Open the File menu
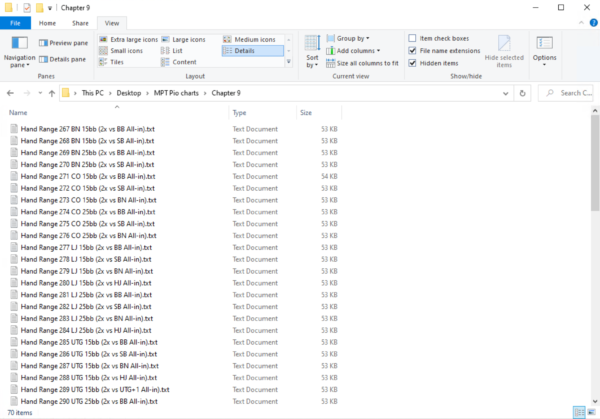 coord(17,21)
